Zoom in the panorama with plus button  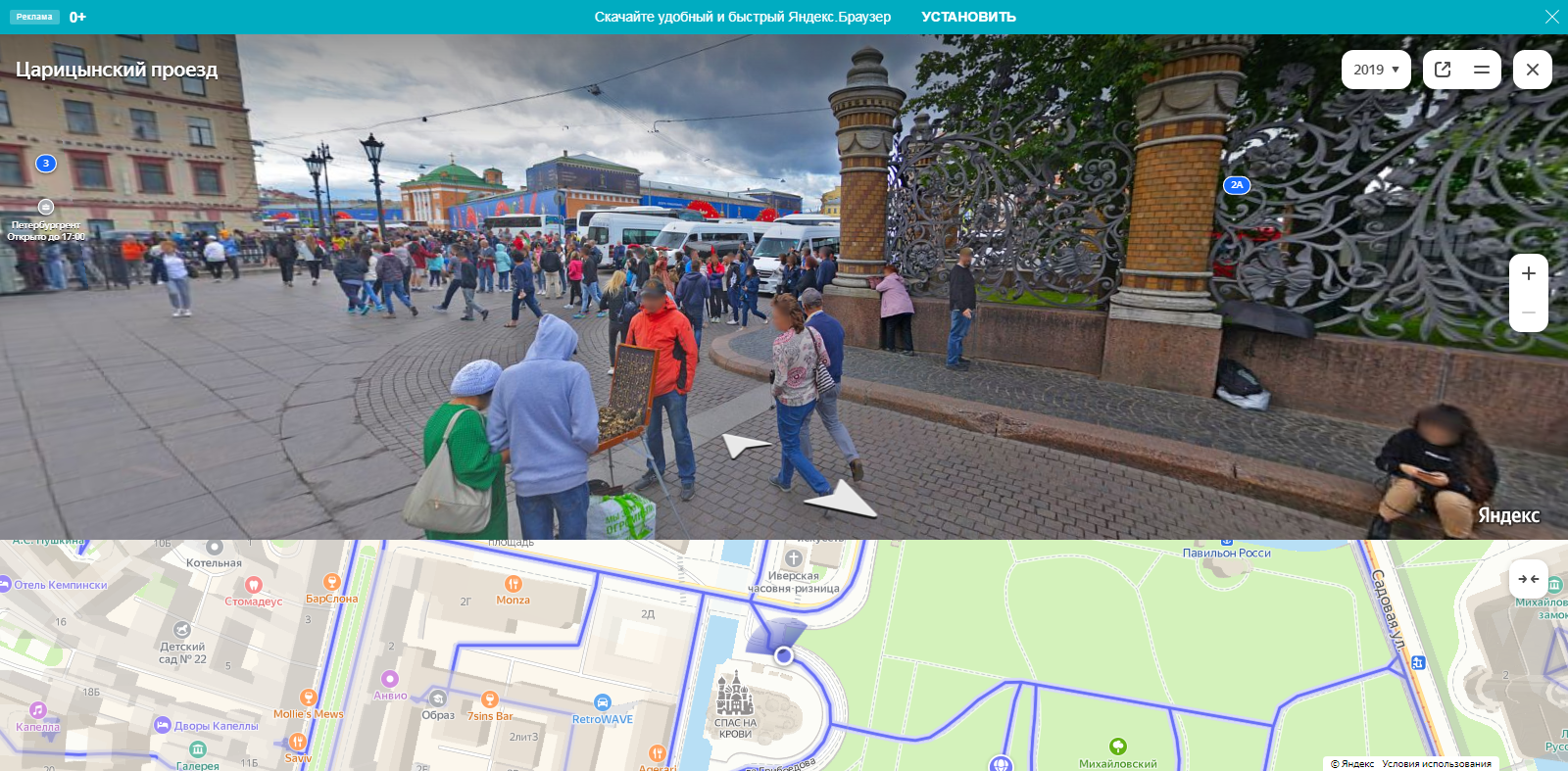pyautogui.click(x=1528, y=274)
